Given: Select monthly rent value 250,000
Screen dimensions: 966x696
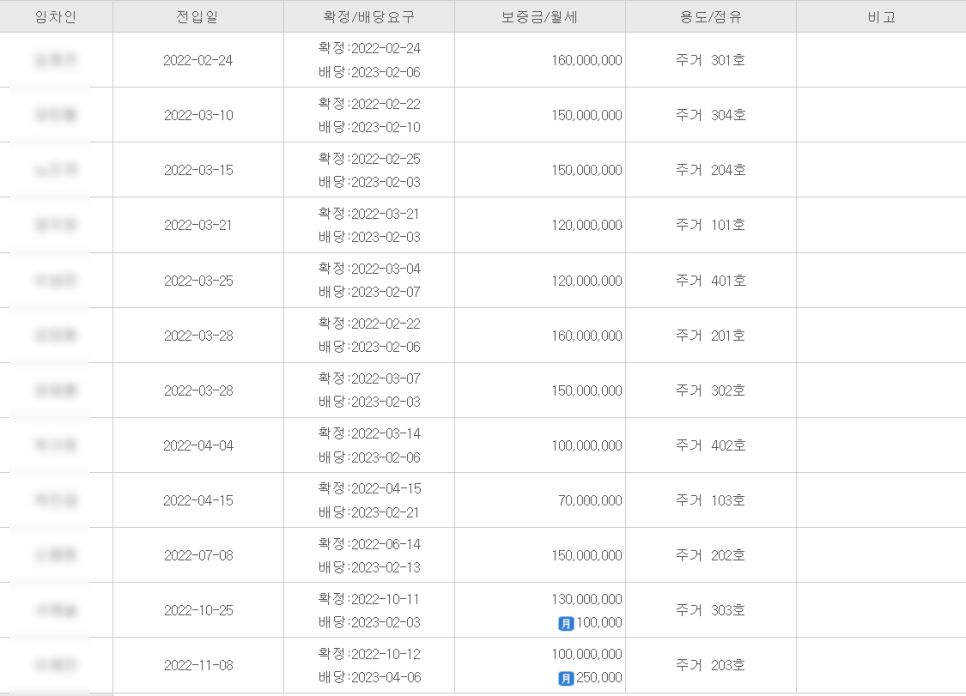Looking at the screenshot, I should click(599, 678).
